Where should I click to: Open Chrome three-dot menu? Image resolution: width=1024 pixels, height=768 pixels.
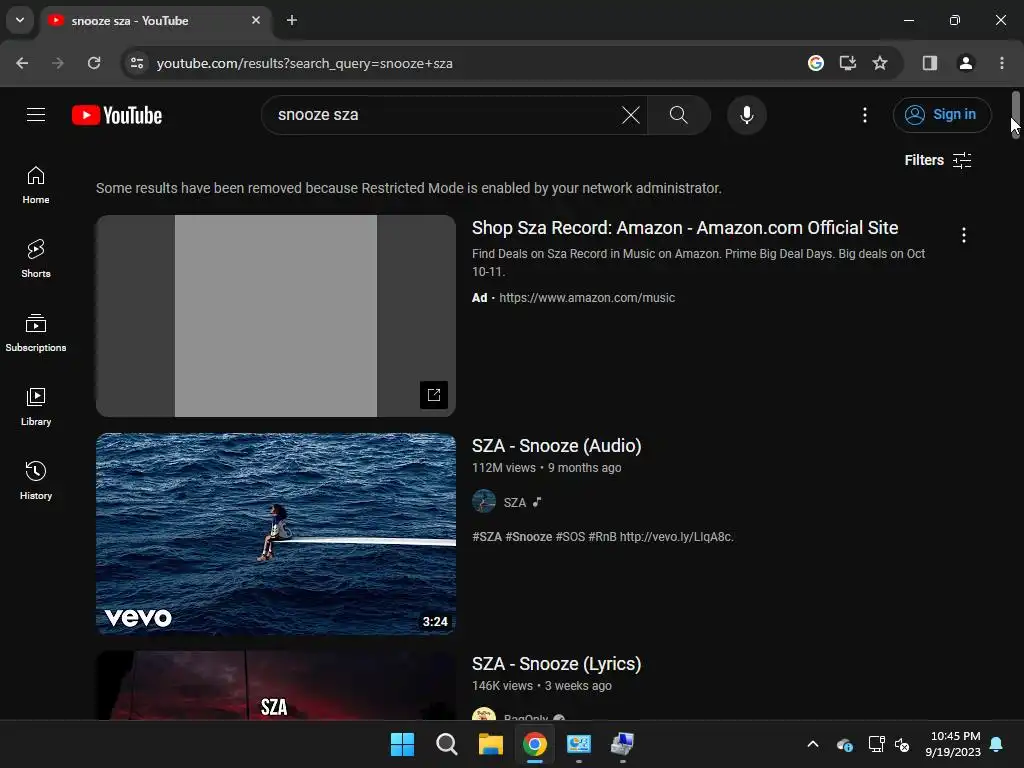point(1002,63)
